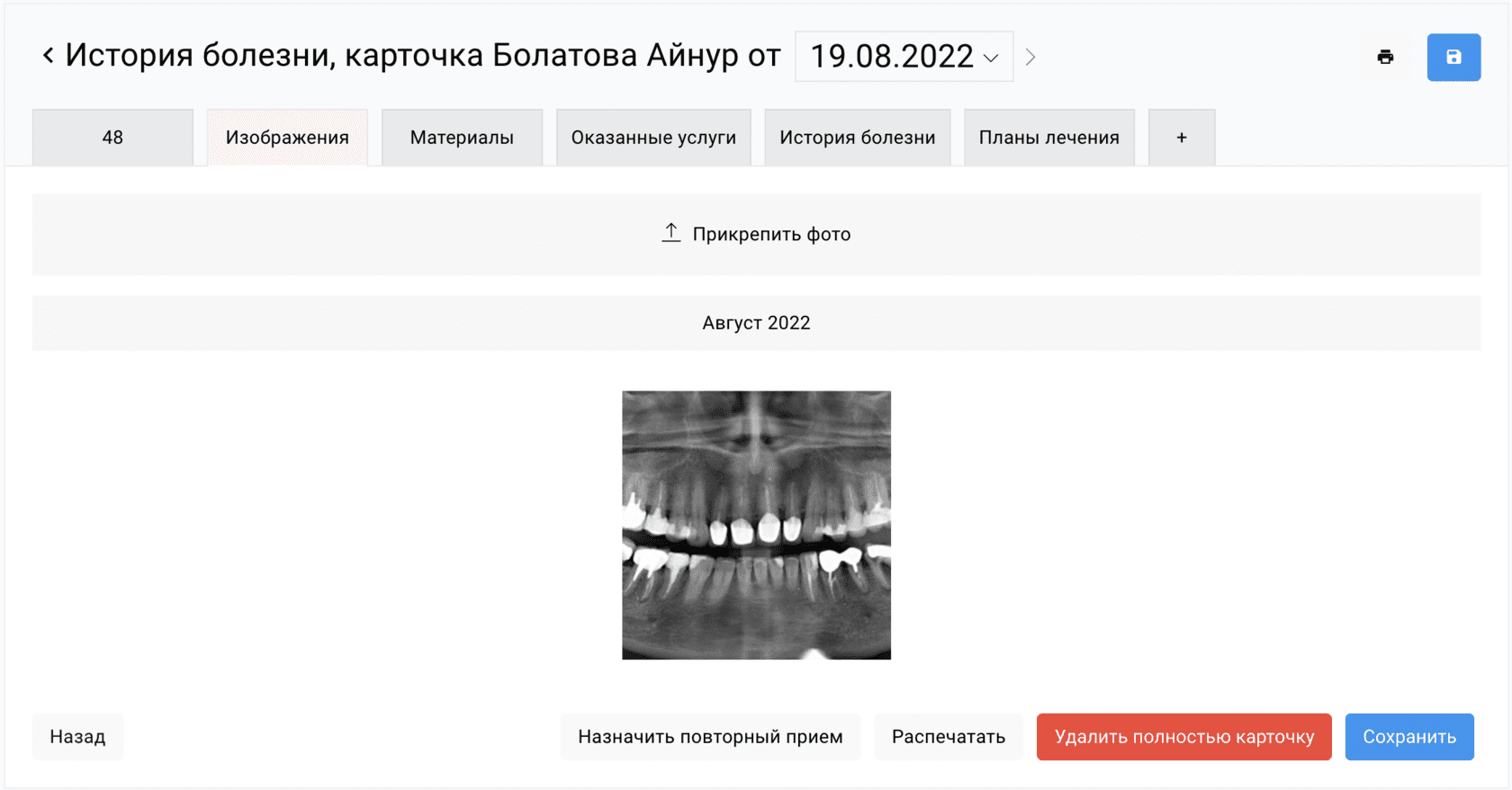Open the dental X-ray thumbnail
1512x790 pixels.
pos(756,525)
